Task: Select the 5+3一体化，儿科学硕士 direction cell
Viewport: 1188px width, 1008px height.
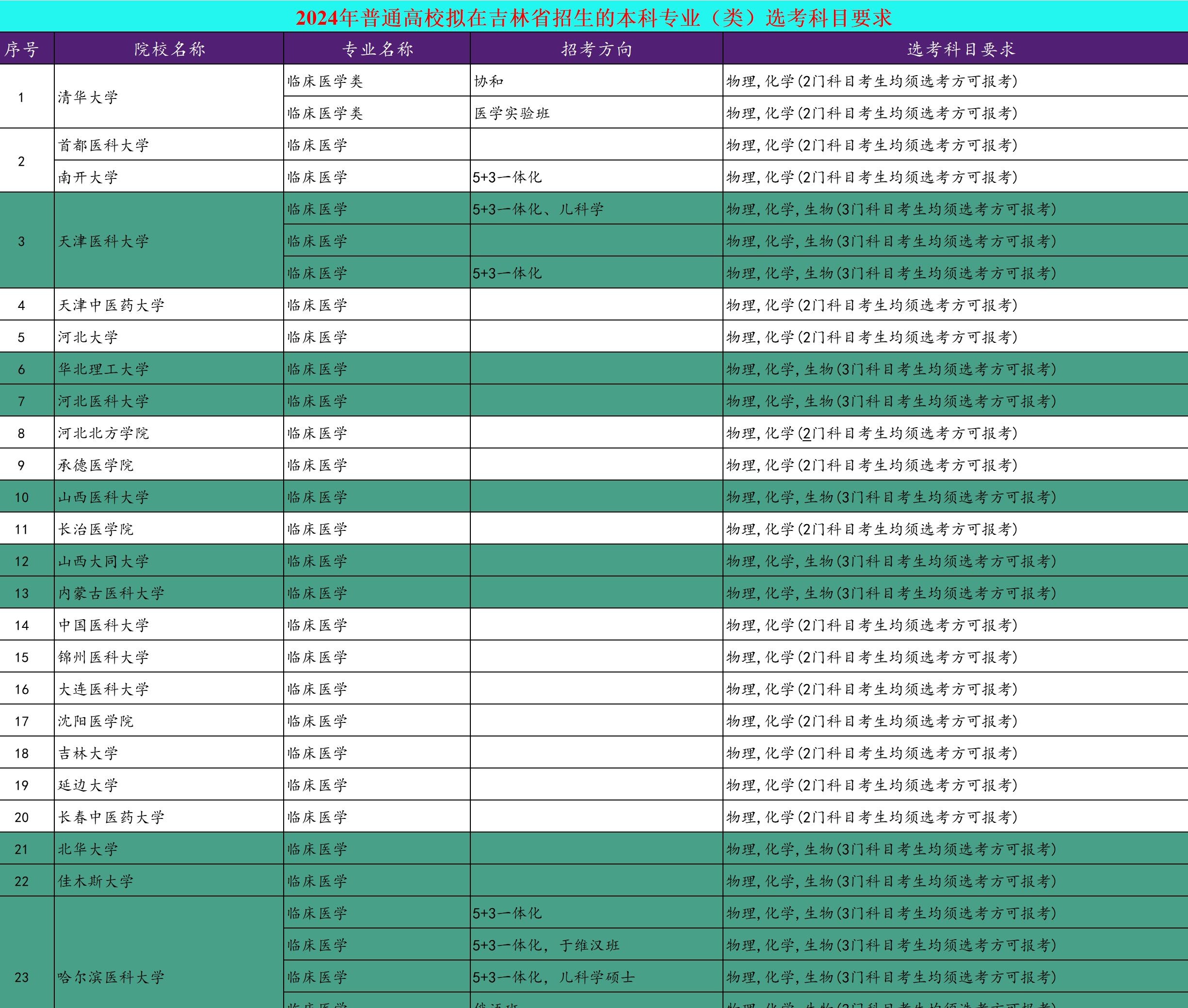Action: click(x=596, y=976)
